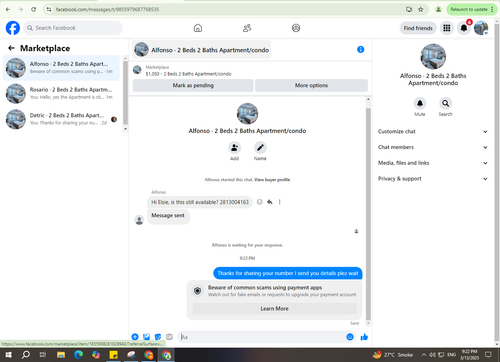Open conversation information blue info icon

pos(361,50)
